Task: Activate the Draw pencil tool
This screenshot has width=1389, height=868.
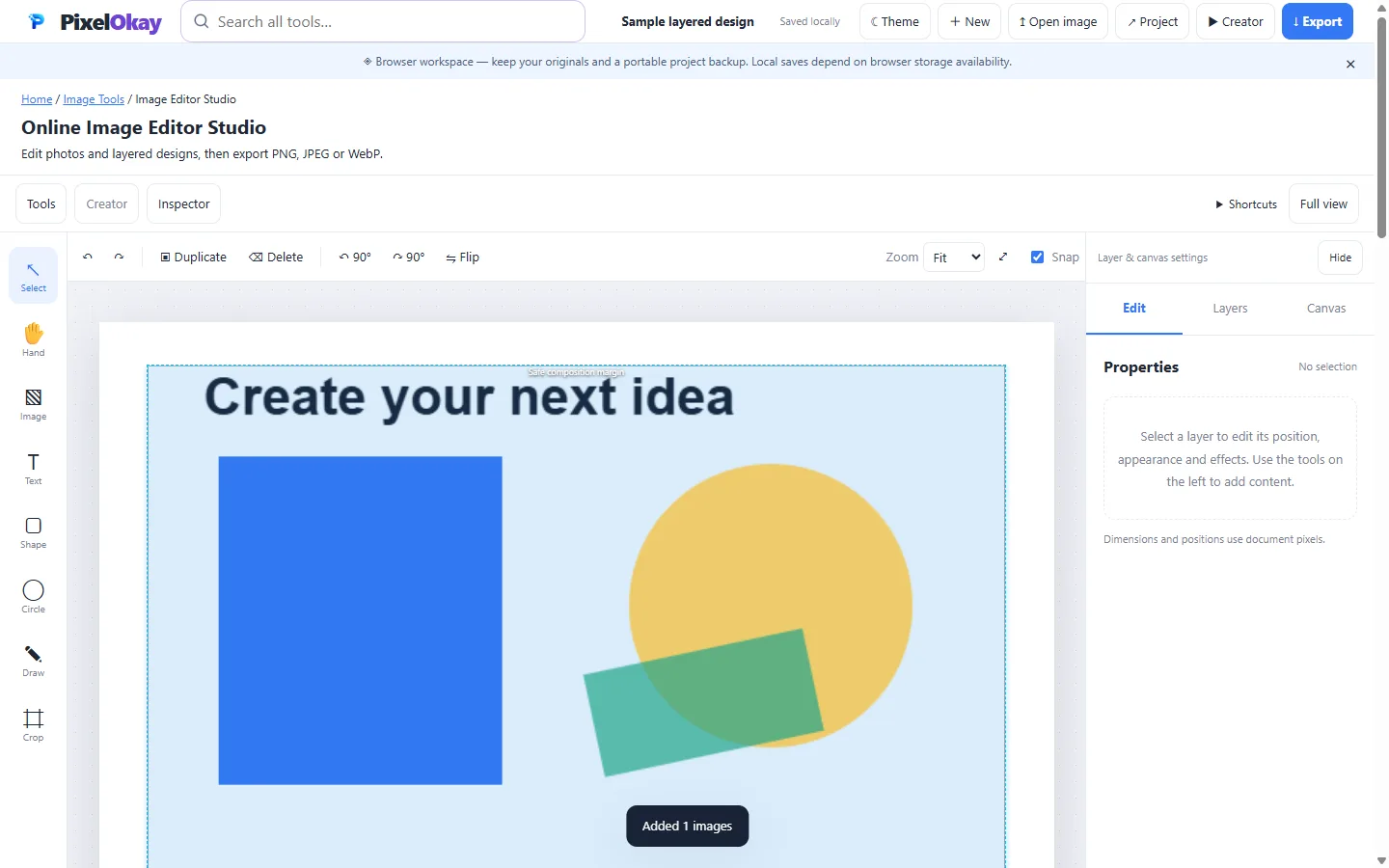Action: 34,661
